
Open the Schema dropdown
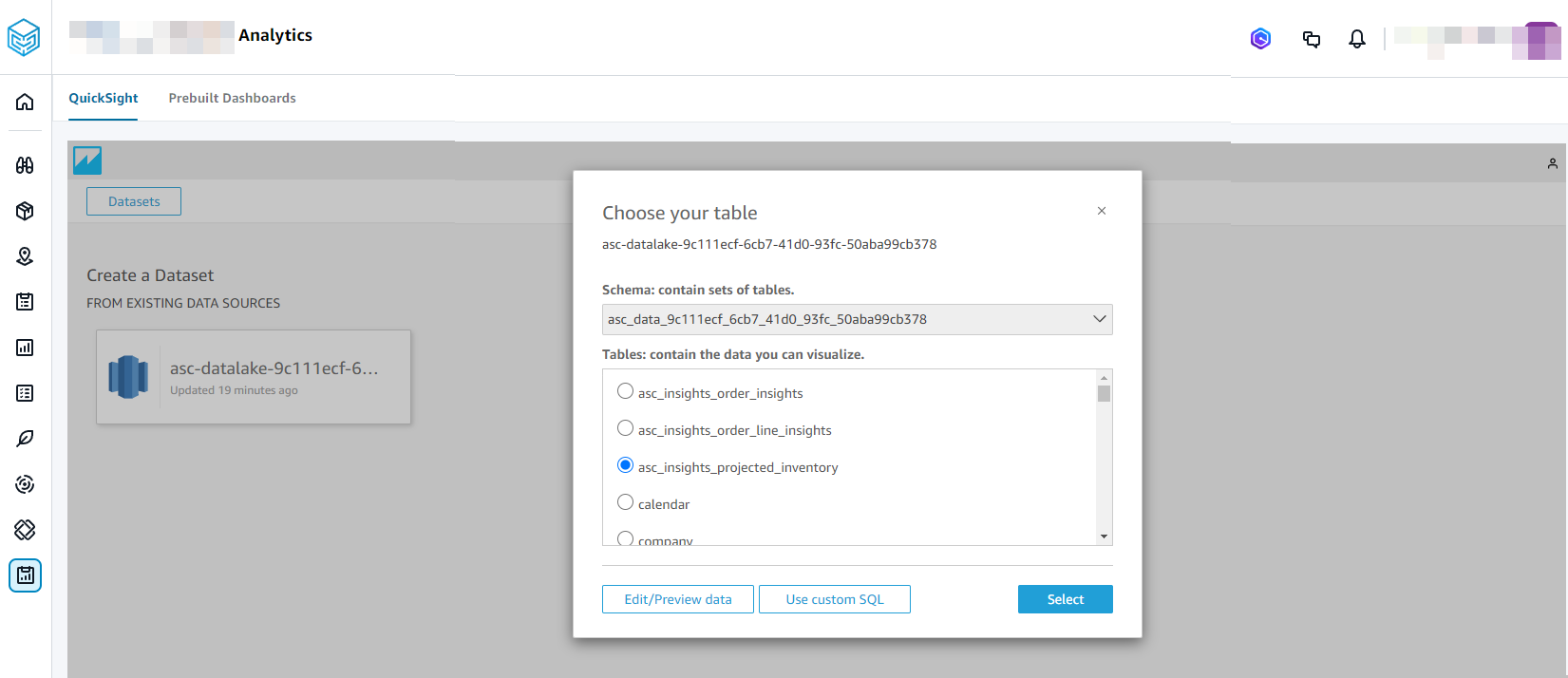(x=857, y=319)
